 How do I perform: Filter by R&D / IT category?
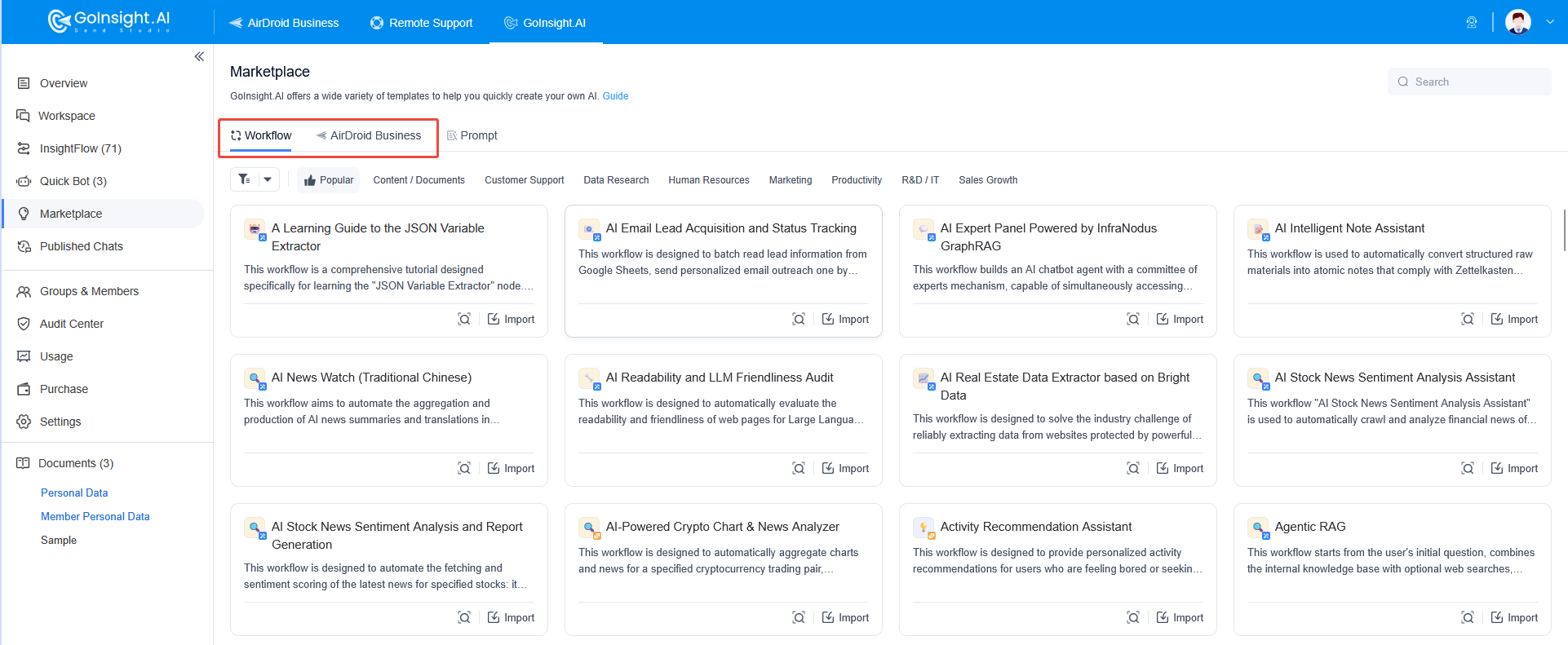[920, 180]
